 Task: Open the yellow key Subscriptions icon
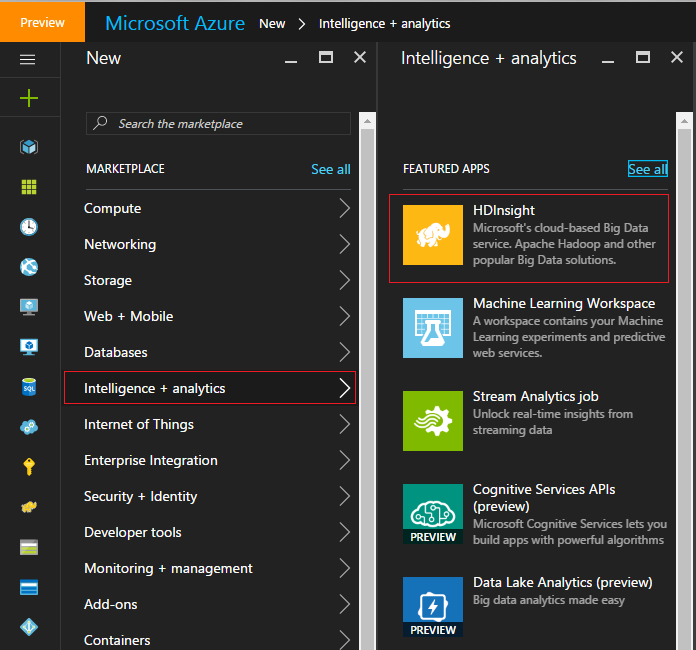29,467
